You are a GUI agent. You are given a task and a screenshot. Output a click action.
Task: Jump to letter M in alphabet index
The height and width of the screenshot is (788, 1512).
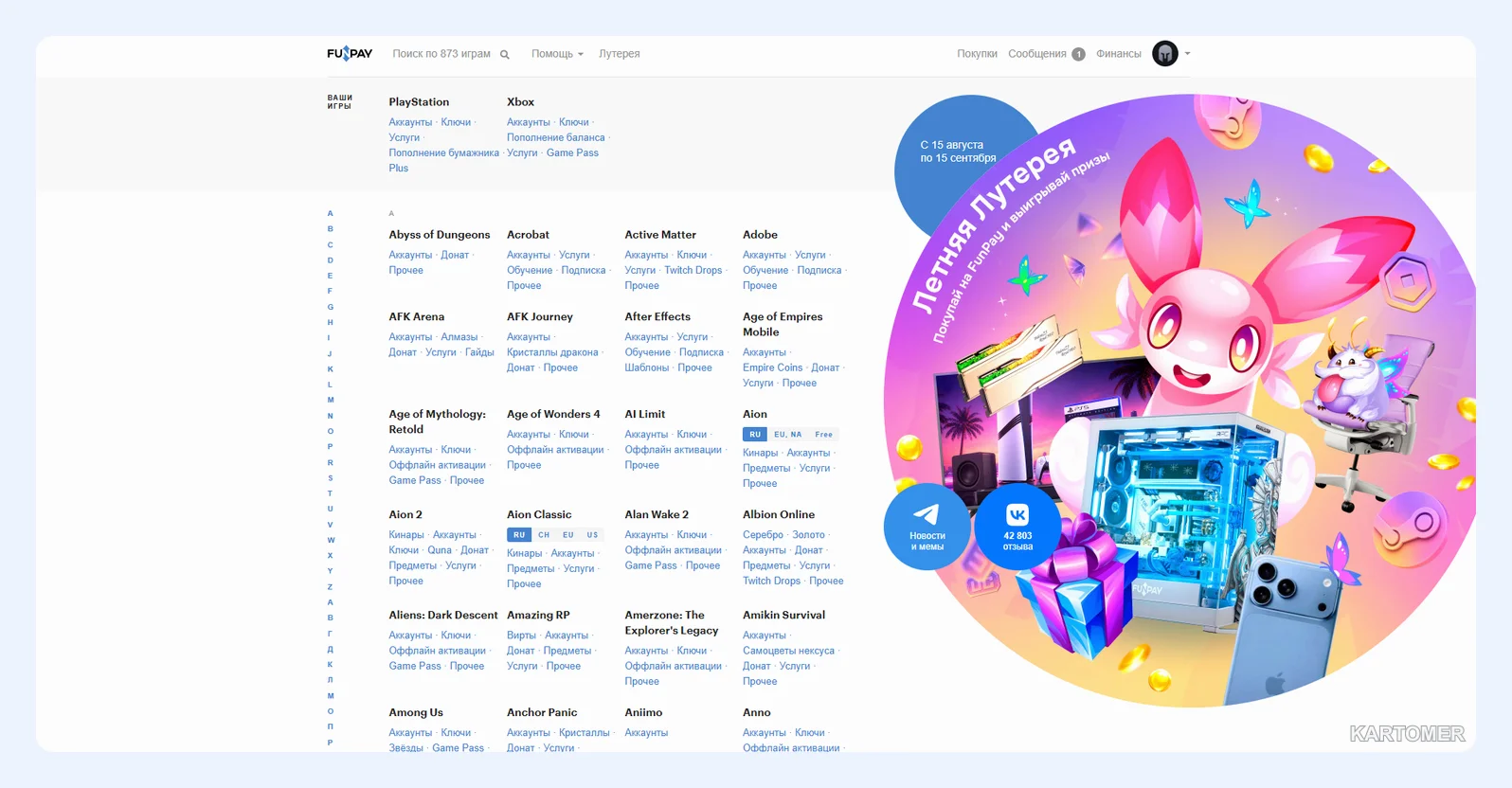[331, 400]
